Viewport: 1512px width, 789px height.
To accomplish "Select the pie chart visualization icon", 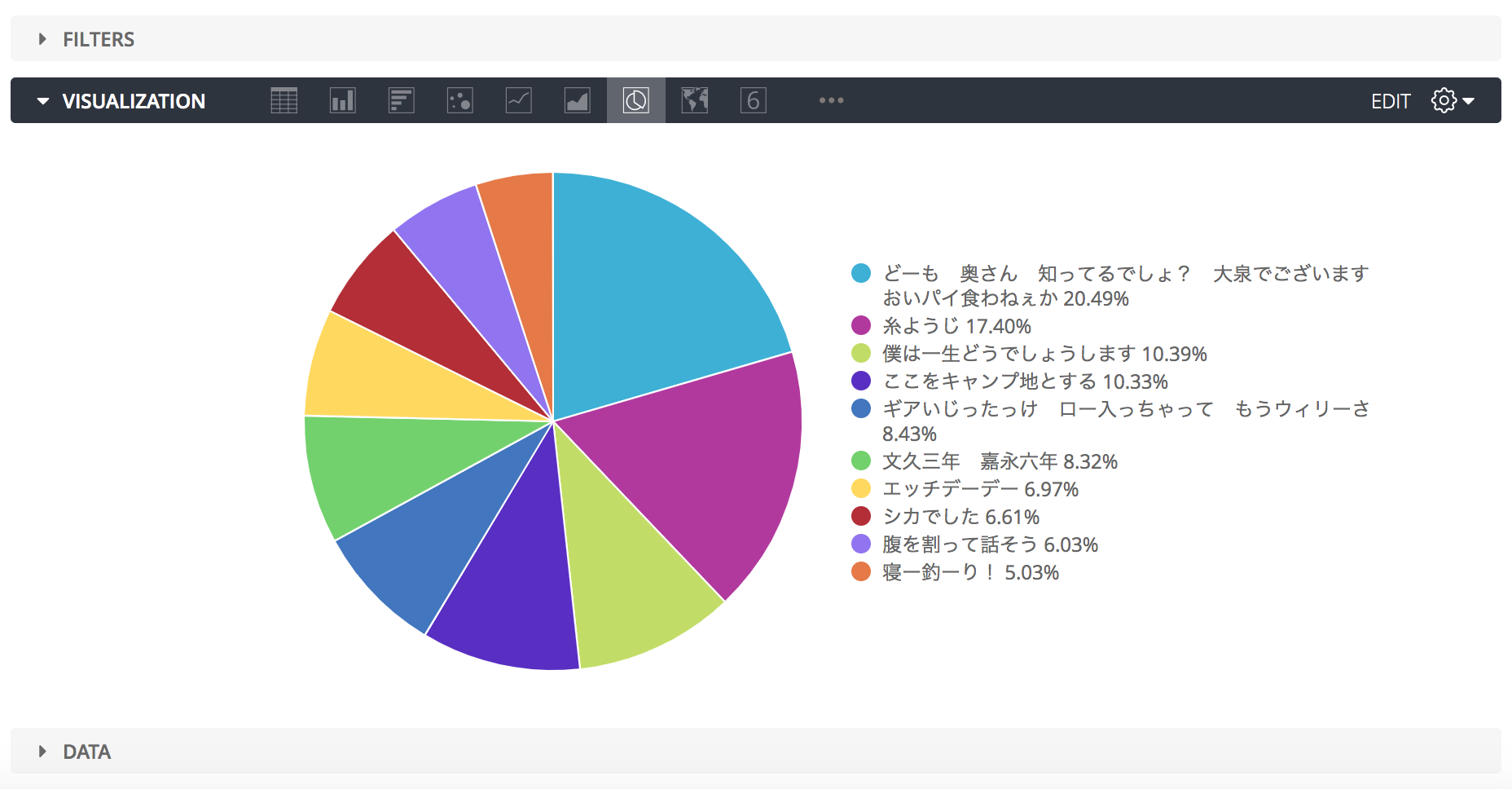I will click(635, 99).
